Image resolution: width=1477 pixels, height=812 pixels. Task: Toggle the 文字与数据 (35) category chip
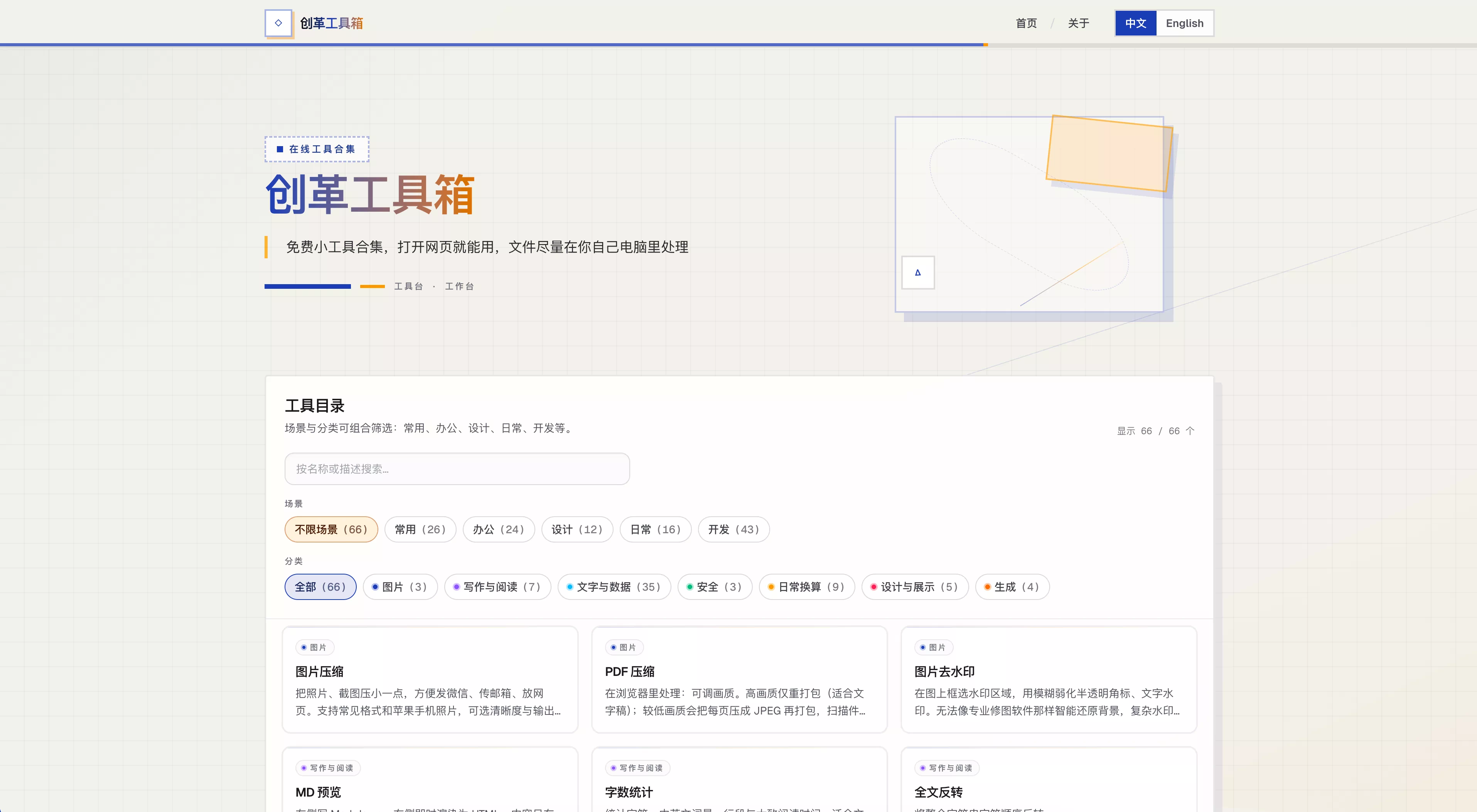coord(614,586)
